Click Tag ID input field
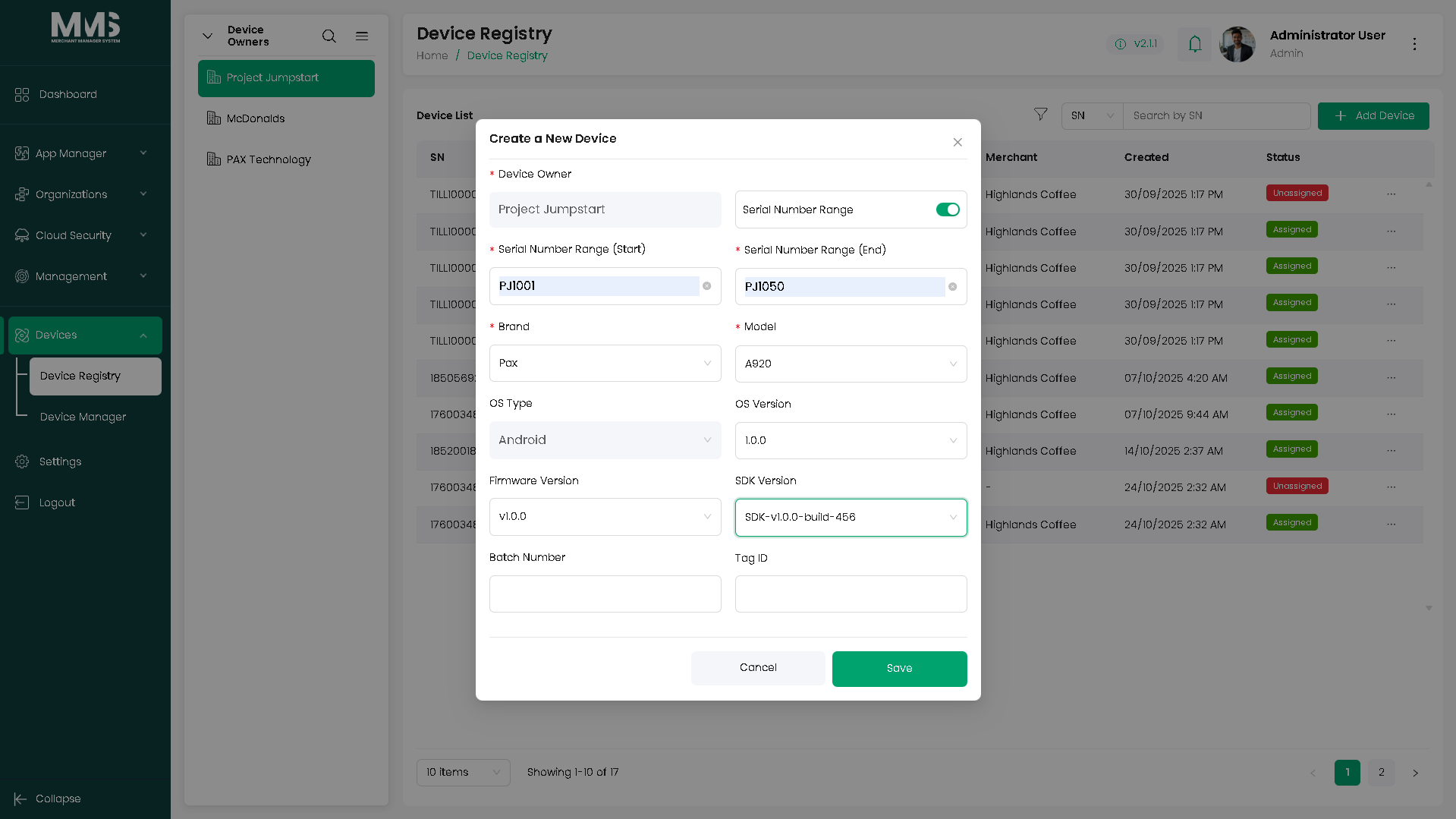The width and height of the screenshot is (1456, 819). click(851, 594)
